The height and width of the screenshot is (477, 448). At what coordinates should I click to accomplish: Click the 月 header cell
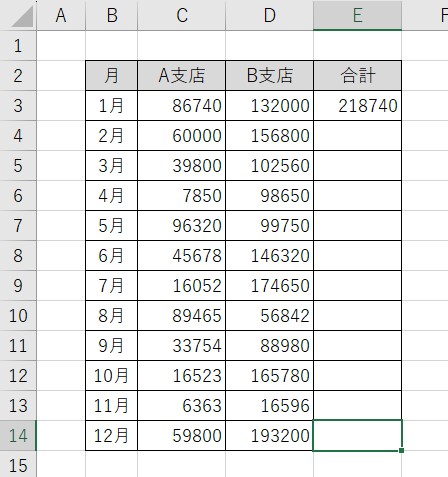[112, 76]
